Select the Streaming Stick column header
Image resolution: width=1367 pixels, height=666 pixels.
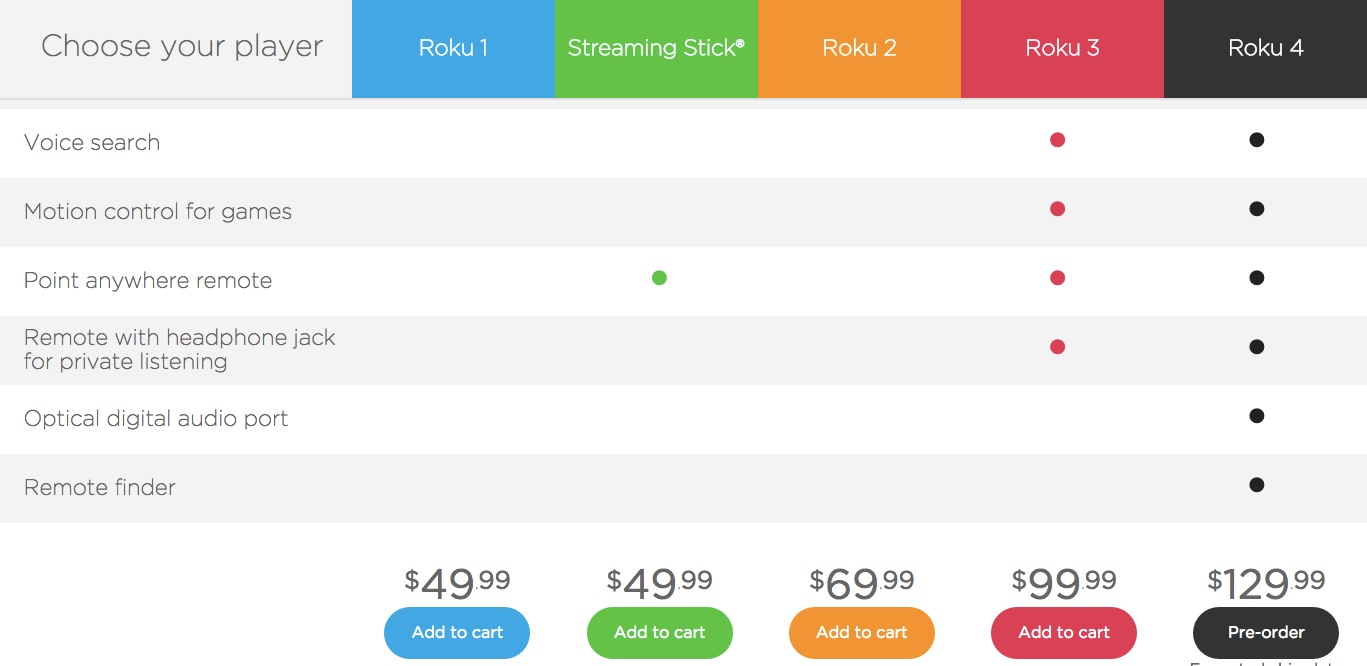tap(656, 48)
